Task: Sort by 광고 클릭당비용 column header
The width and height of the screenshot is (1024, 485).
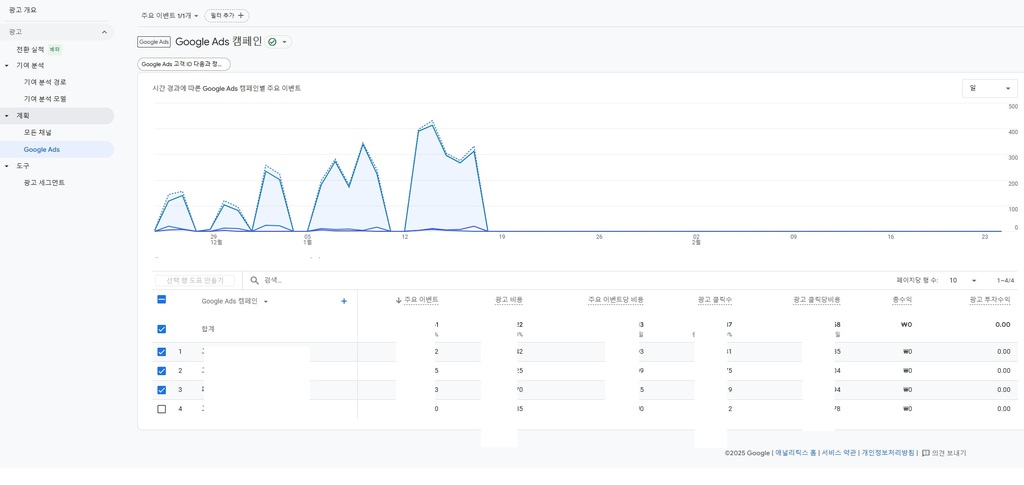Action: 817,300
